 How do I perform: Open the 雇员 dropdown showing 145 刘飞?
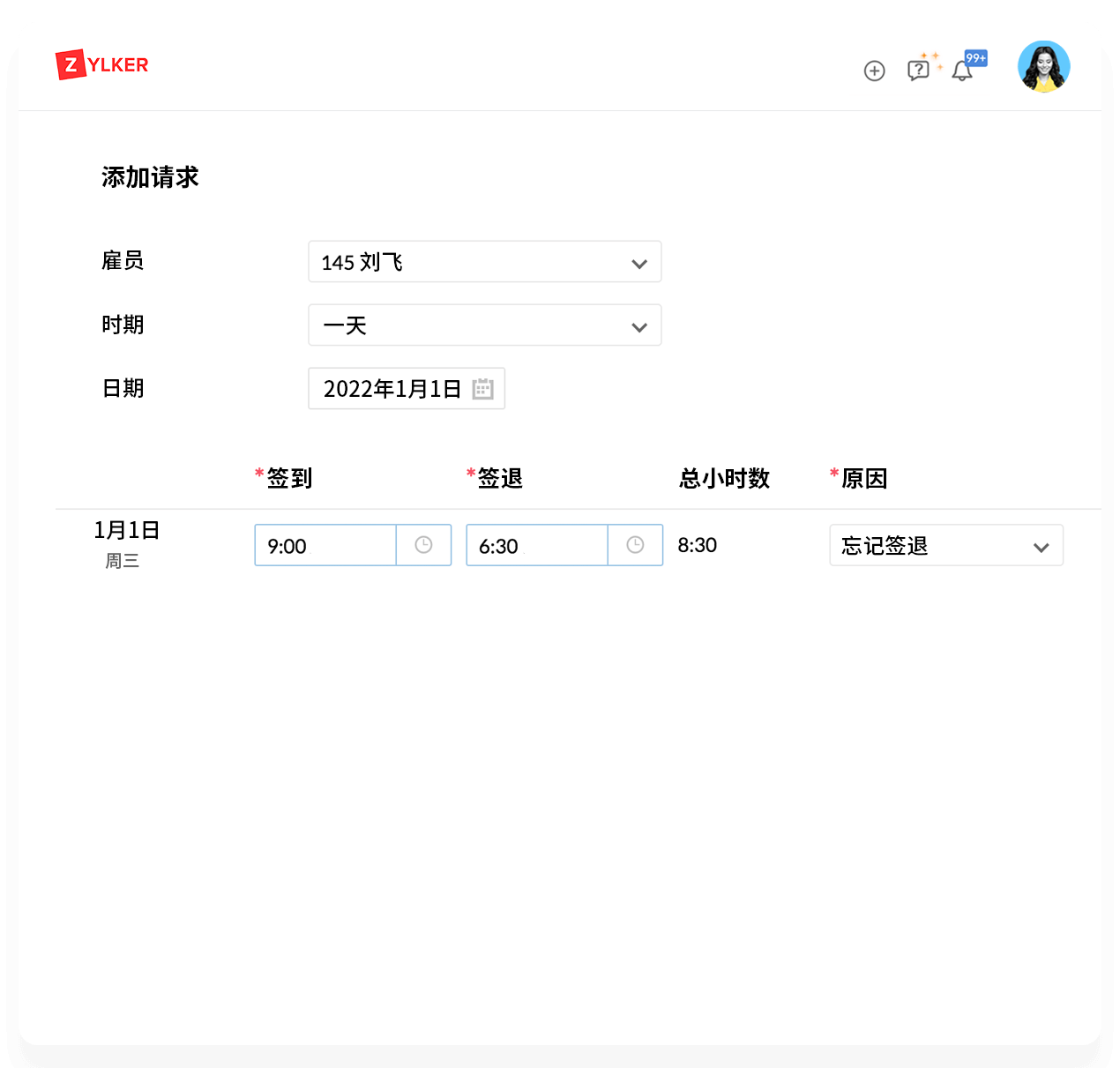484,262
